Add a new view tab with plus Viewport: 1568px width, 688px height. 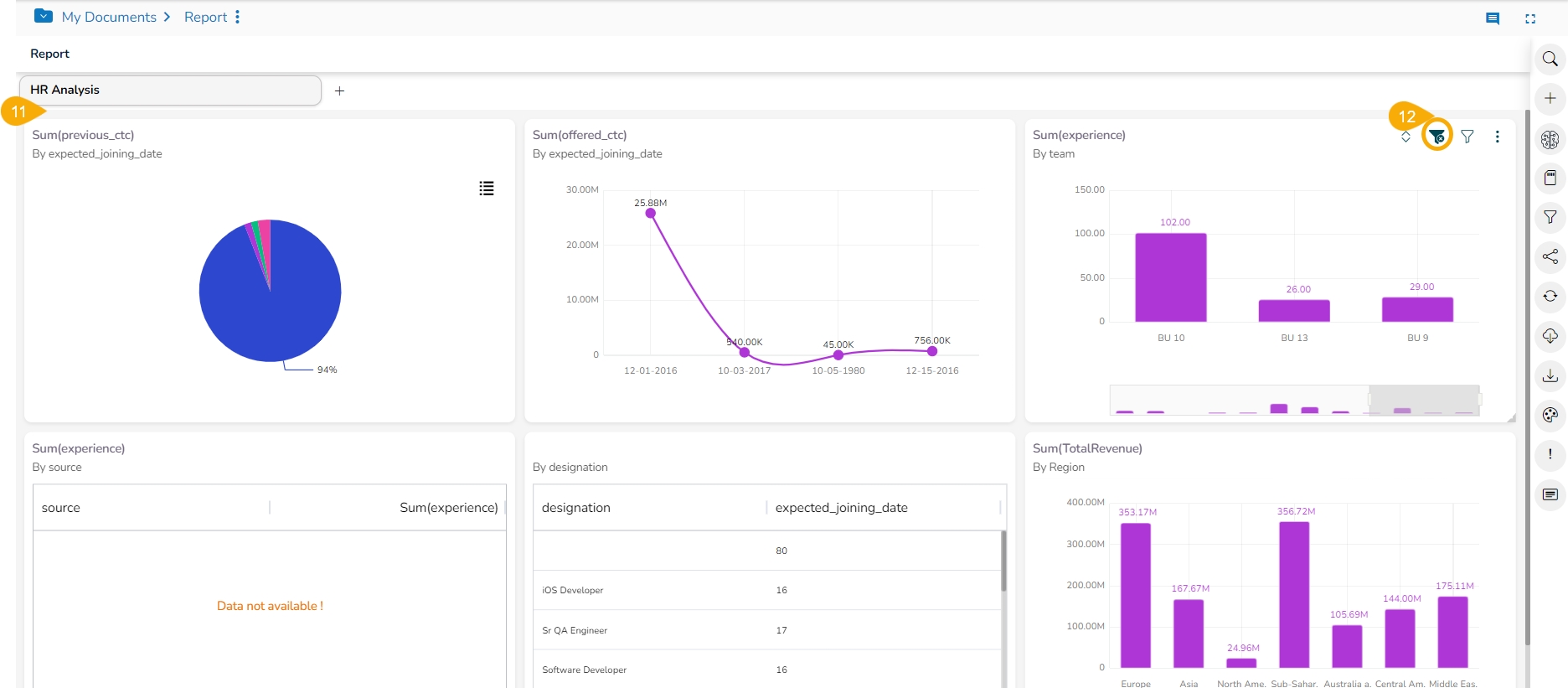(x=339, y=91)
